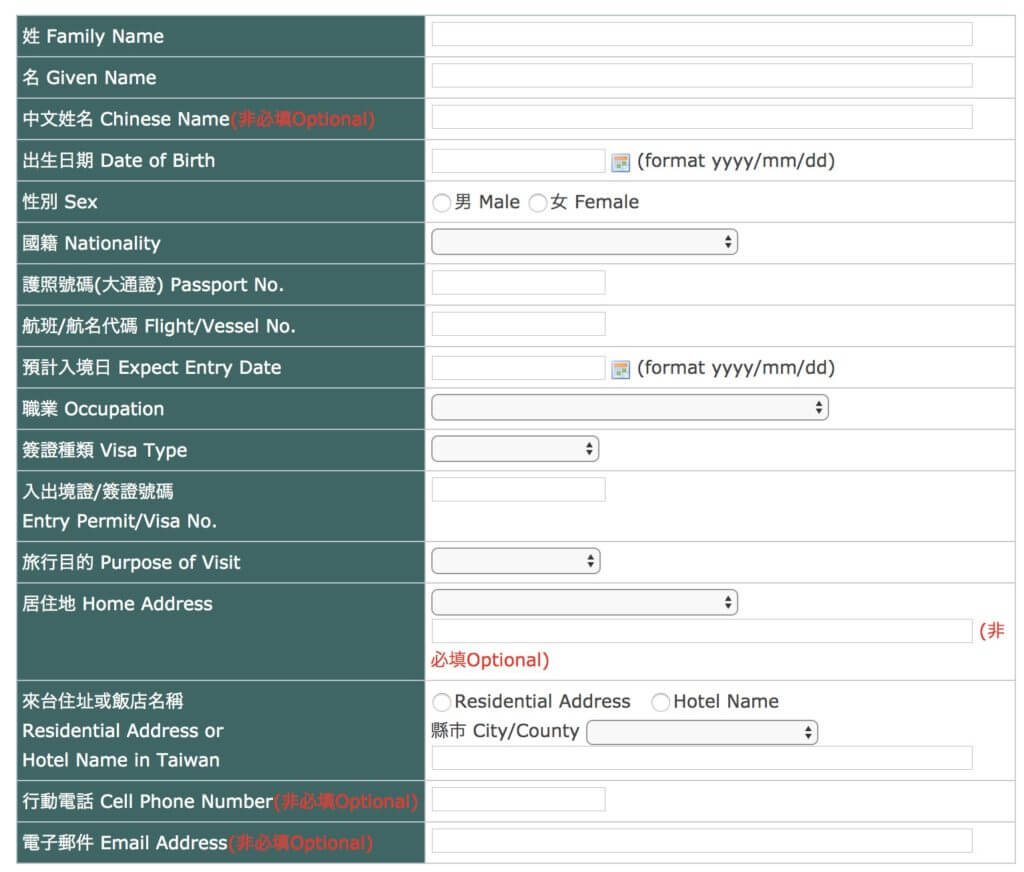
Task: Click the Entry Permit/Visa No. field
Action: (518, 490)
